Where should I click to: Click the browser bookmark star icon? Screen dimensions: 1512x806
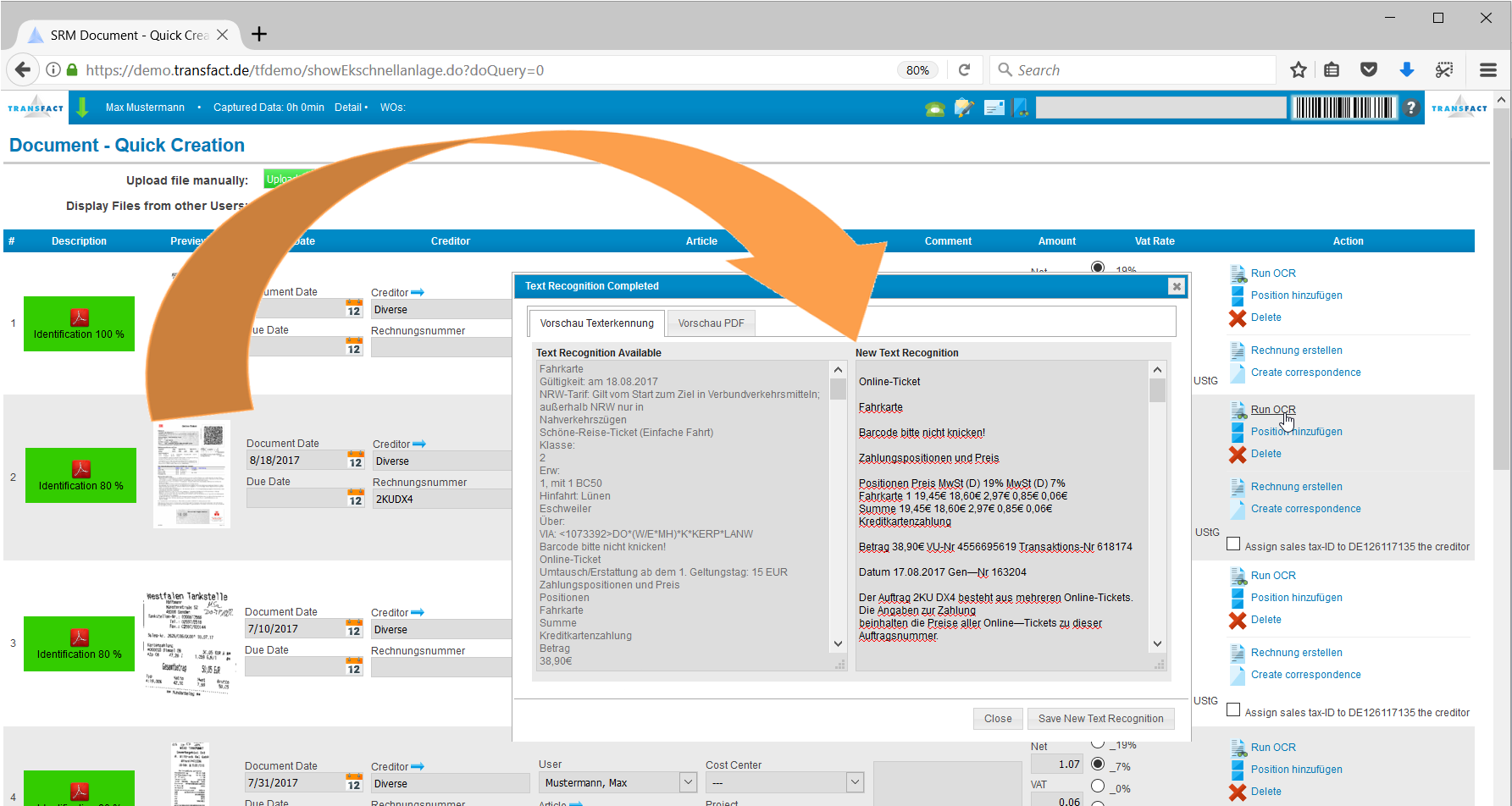(1298, 70)
